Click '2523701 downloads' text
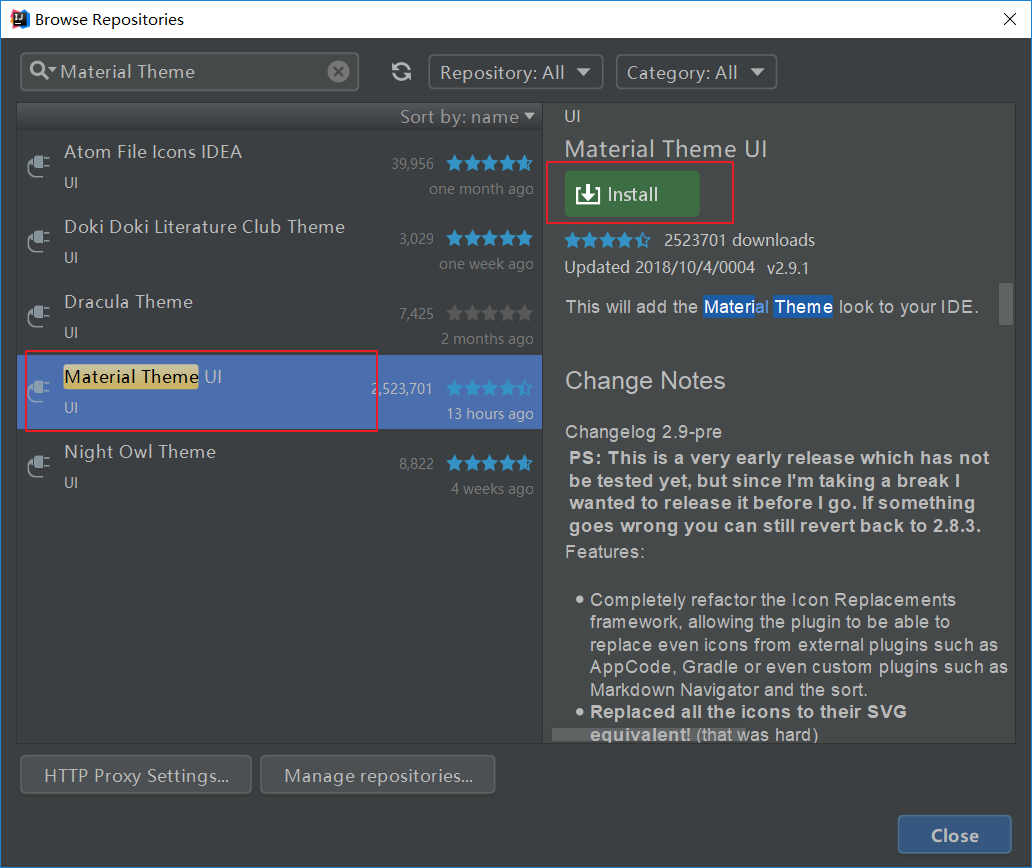 739,240
